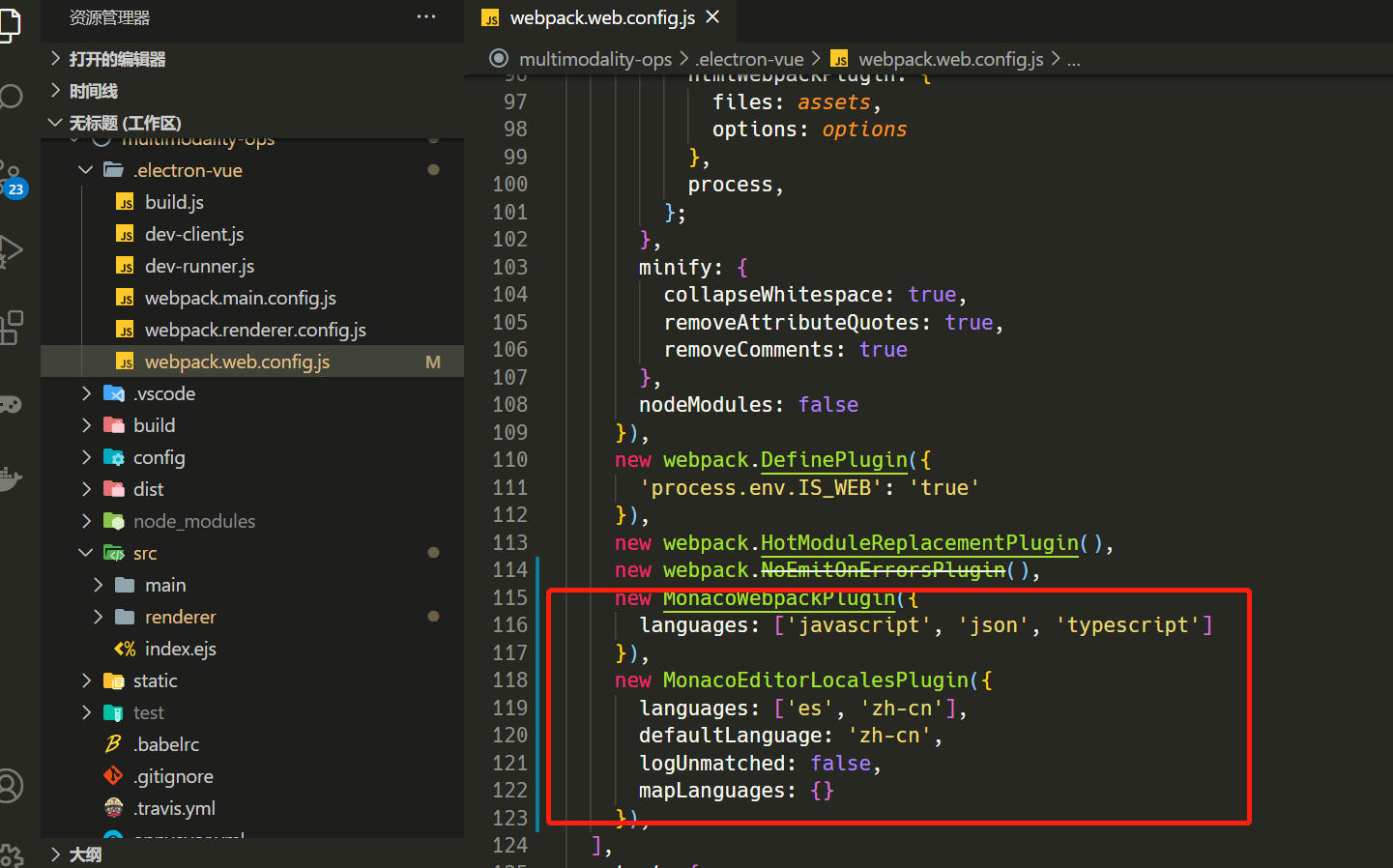Close the webpack.web.config.js editor tab
The height and width of the screenshot is (868, 1393).
[712, 17]
